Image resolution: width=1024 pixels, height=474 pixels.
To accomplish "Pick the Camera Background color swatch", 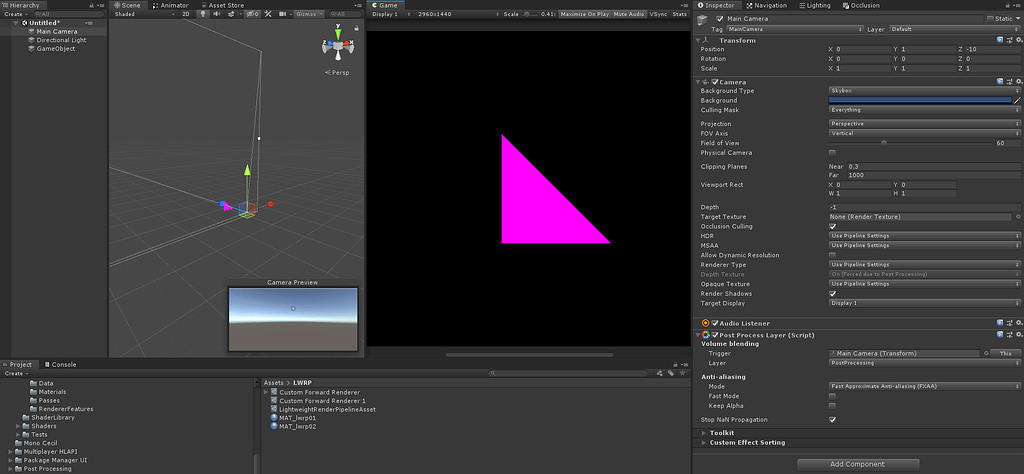I will [x=920, y=100].
